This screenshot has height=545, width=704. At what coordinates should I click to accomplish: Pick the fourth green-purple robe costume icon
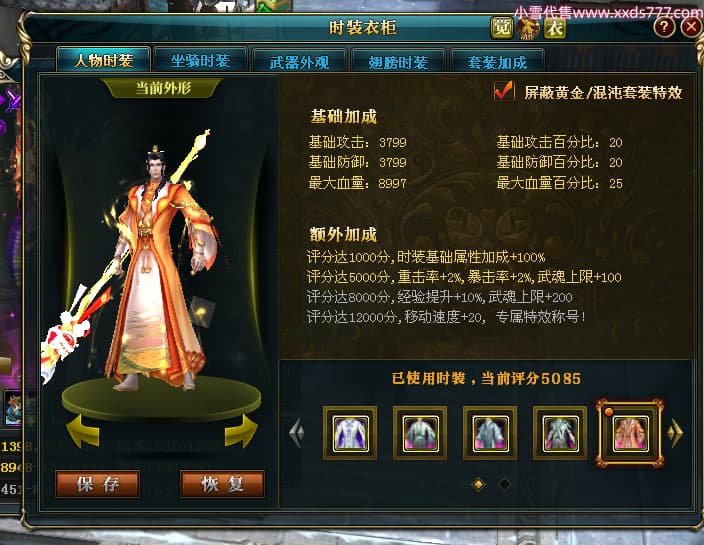[560, 433]
